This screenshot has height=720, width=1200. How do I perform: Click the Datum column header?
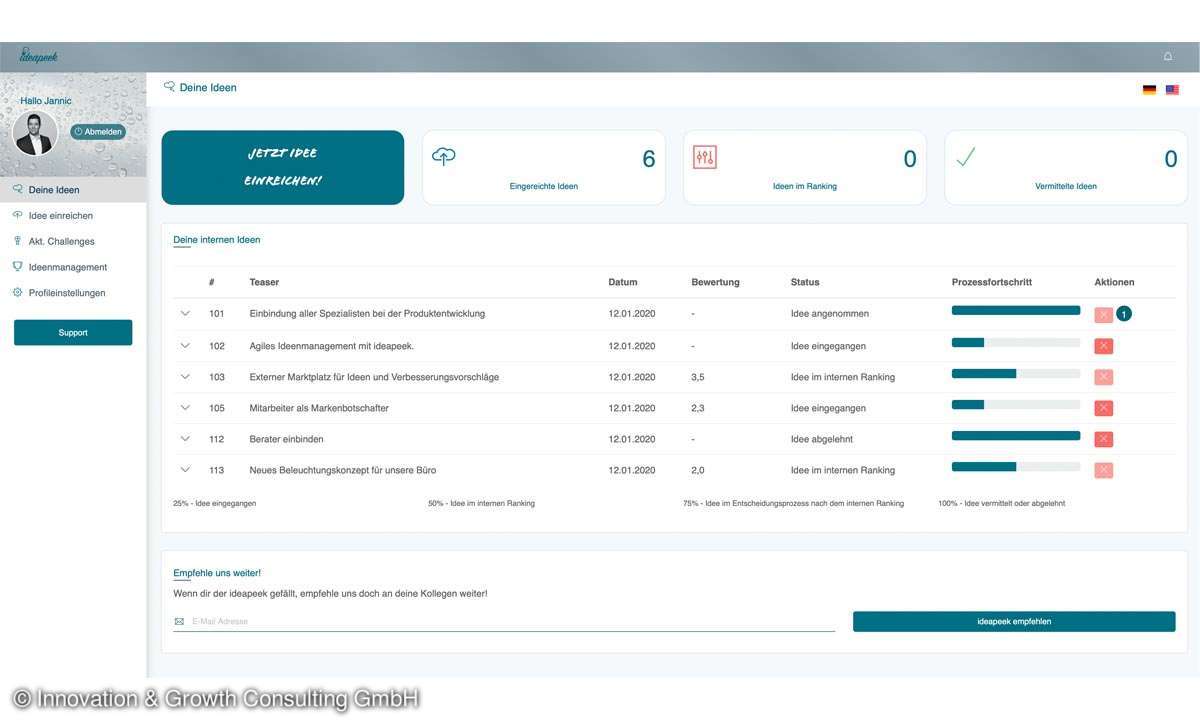(x=622, y=282)
